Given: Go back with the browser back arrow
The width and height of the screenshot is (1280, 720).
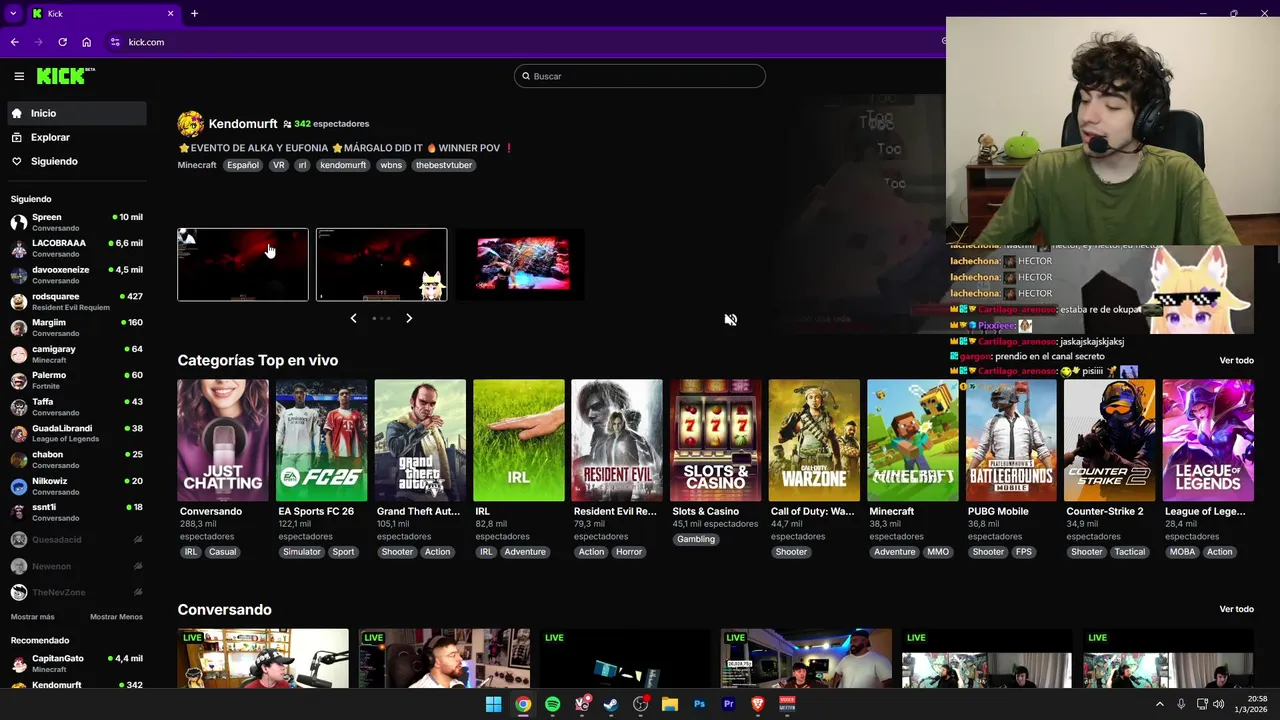Looking at the screenshot, I should [14, 42].
